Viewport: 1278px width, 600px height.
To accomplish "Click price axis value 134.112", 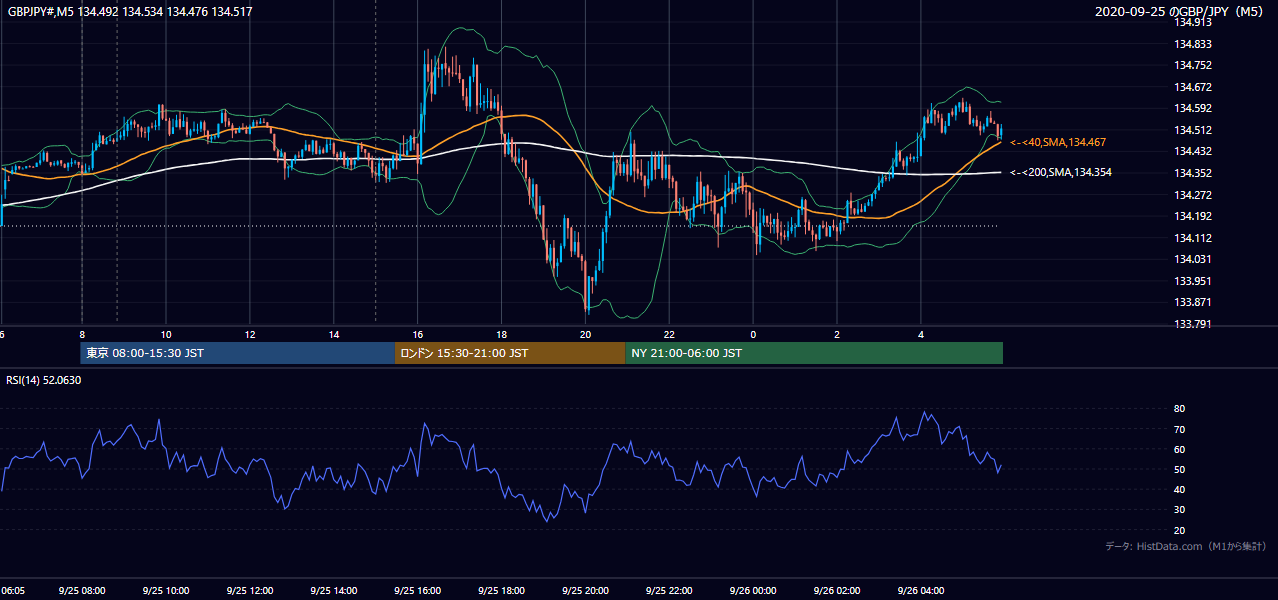I will coord(1193,238).
